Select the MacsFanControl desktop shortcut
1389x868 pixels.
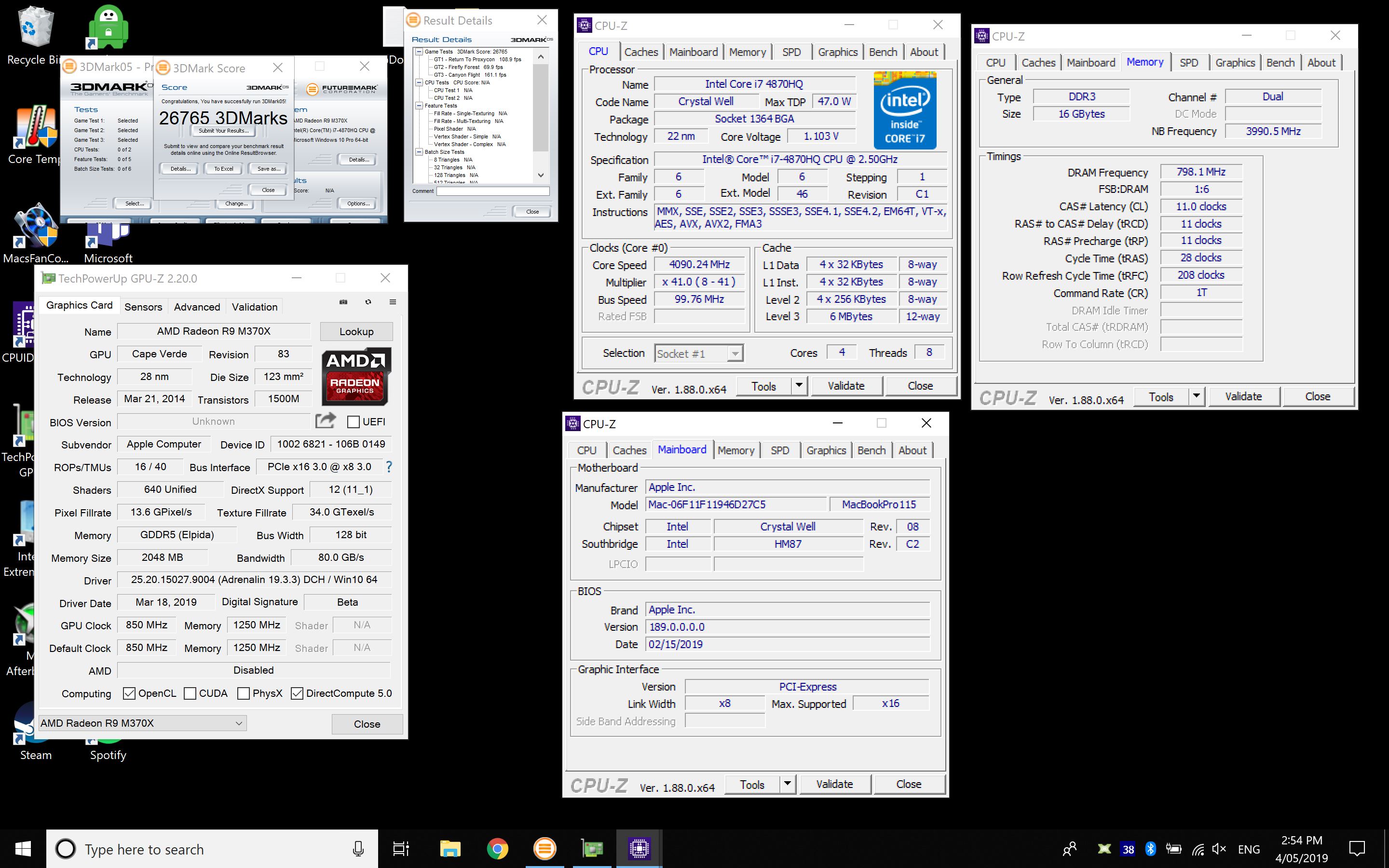point(36,232)
